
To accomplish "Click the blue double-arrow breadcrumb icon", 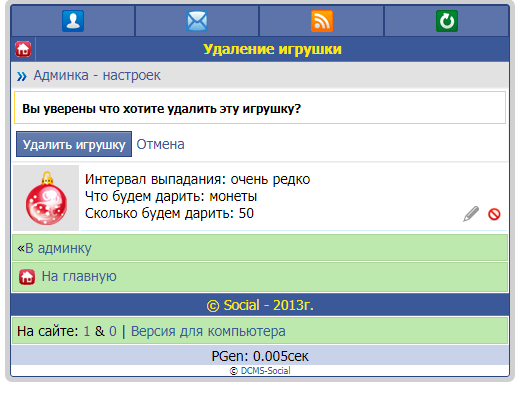I will tap(22, 76).
